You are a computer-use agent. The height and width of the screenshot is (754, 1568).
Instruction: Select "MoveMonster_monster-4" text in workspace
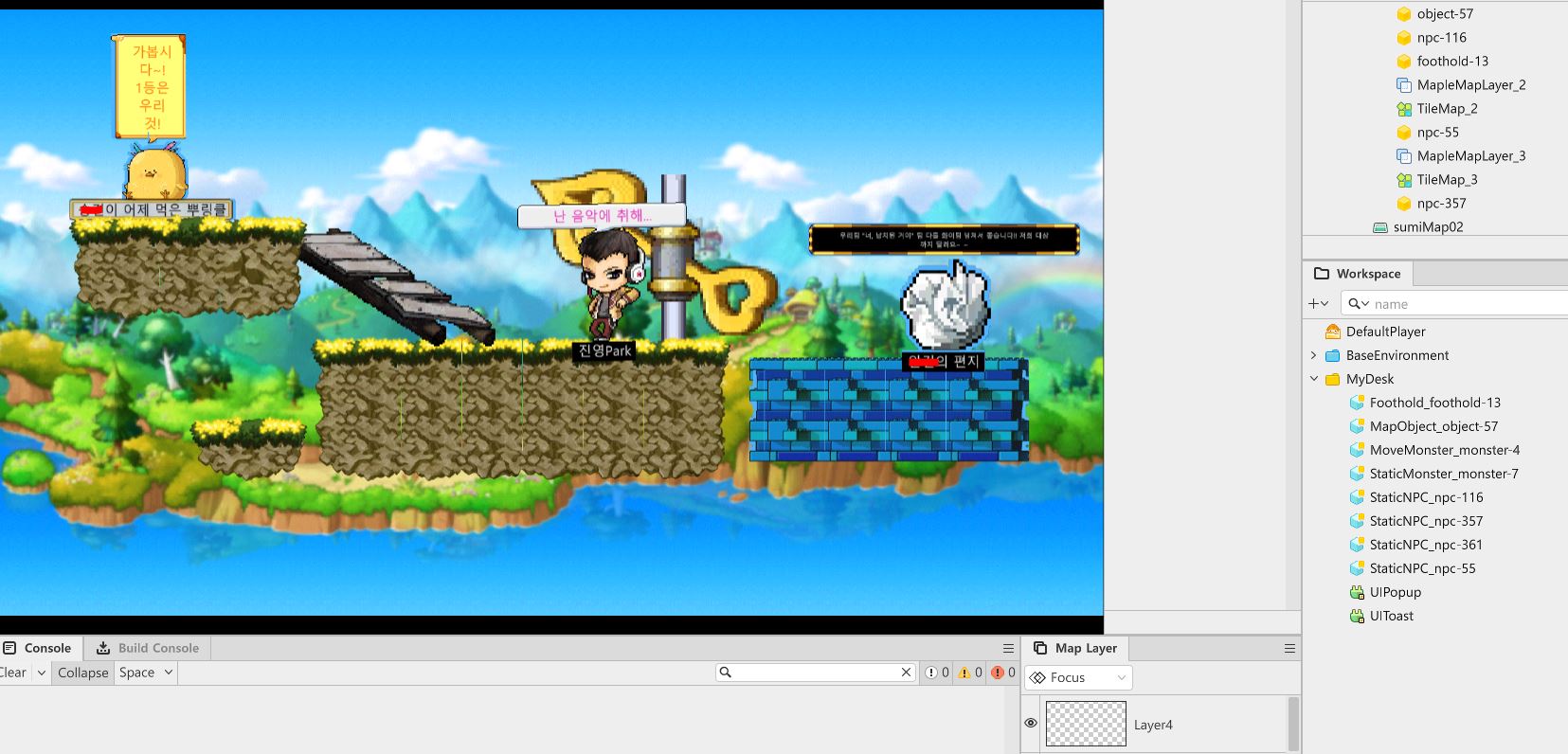pyautogui.click(x=1445, y=450)
